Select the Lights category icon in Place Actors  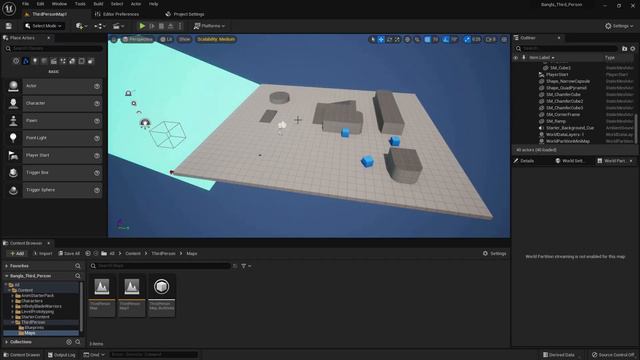pos(35,61)
